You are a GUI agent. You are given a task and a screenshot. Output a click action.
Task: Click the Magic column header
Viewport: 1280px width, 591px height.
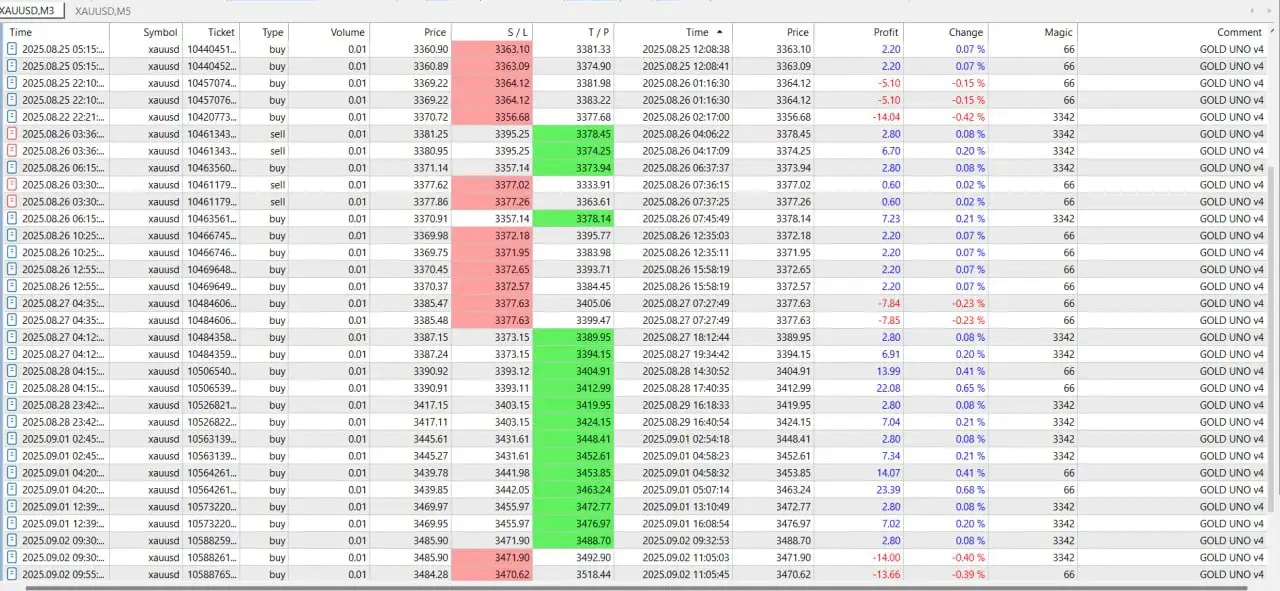[x=1056, y=32]
